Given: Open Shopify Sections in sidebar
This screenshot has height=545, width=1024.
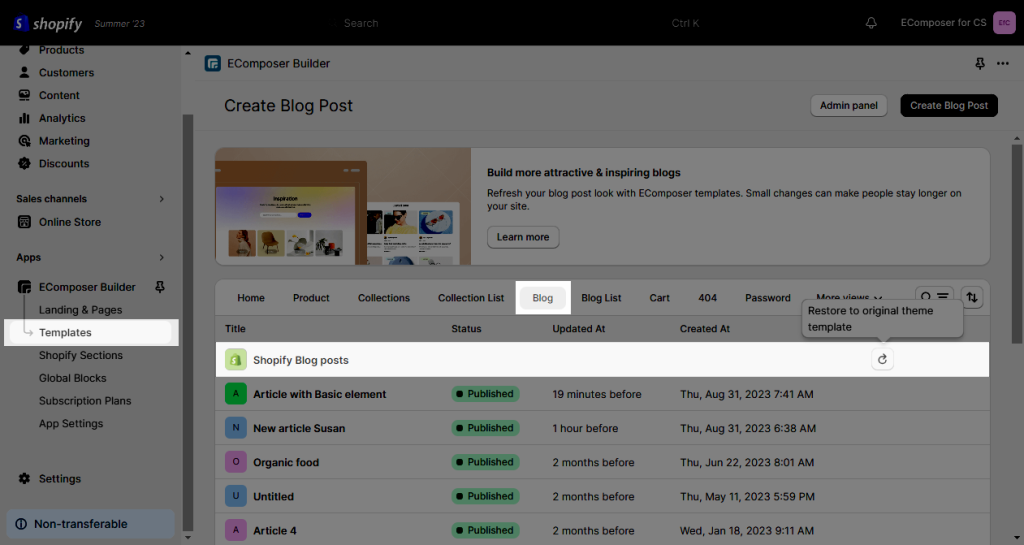Looking at the screenshot, I should click(80, 355).
